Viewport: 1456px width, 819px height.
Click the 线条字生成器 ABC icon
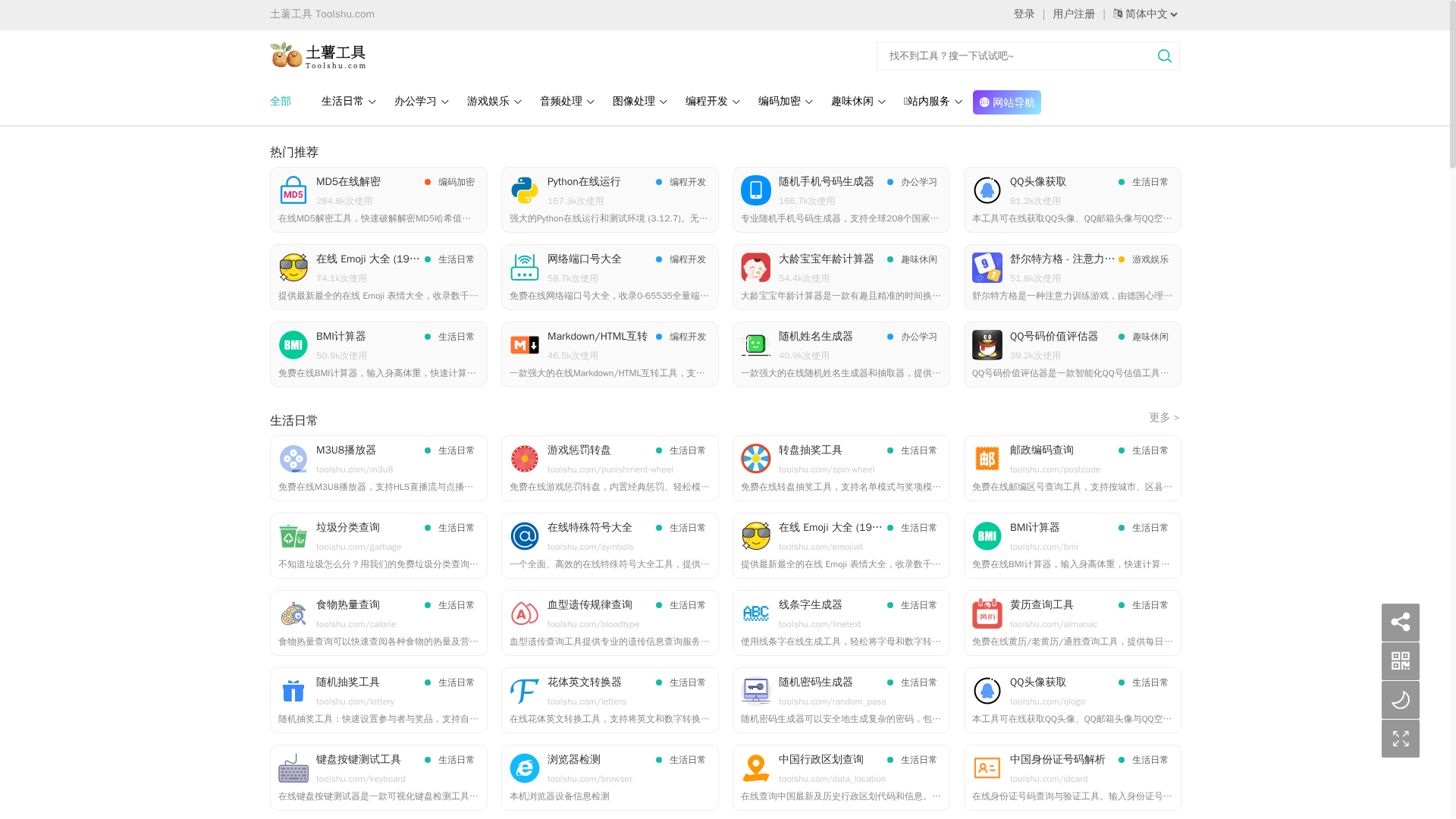pyautogui.click(x=756, y=613)
